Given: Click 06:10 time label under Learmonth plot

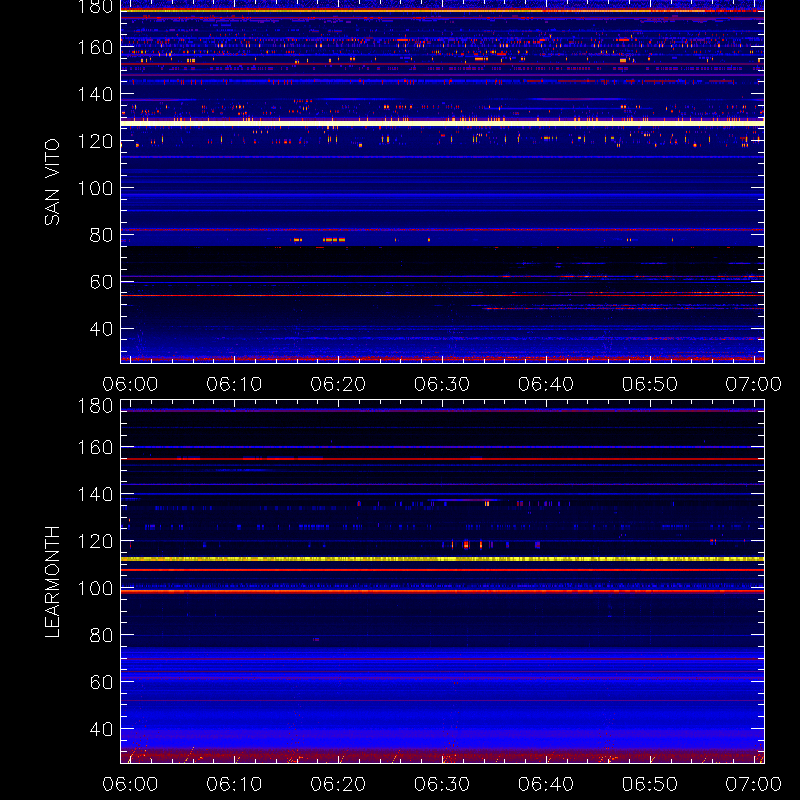Looking at the screenshot, I should 234,784.
